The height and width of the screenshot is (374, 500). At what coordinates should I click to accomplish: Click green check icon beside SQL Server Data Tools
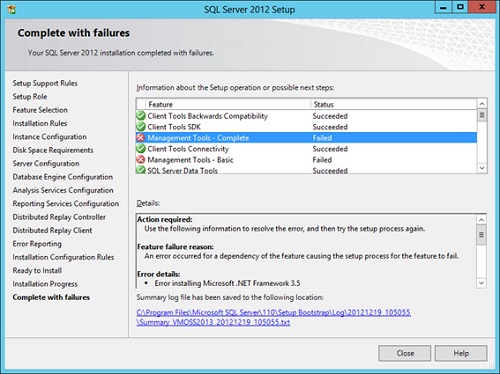(141, 170)
